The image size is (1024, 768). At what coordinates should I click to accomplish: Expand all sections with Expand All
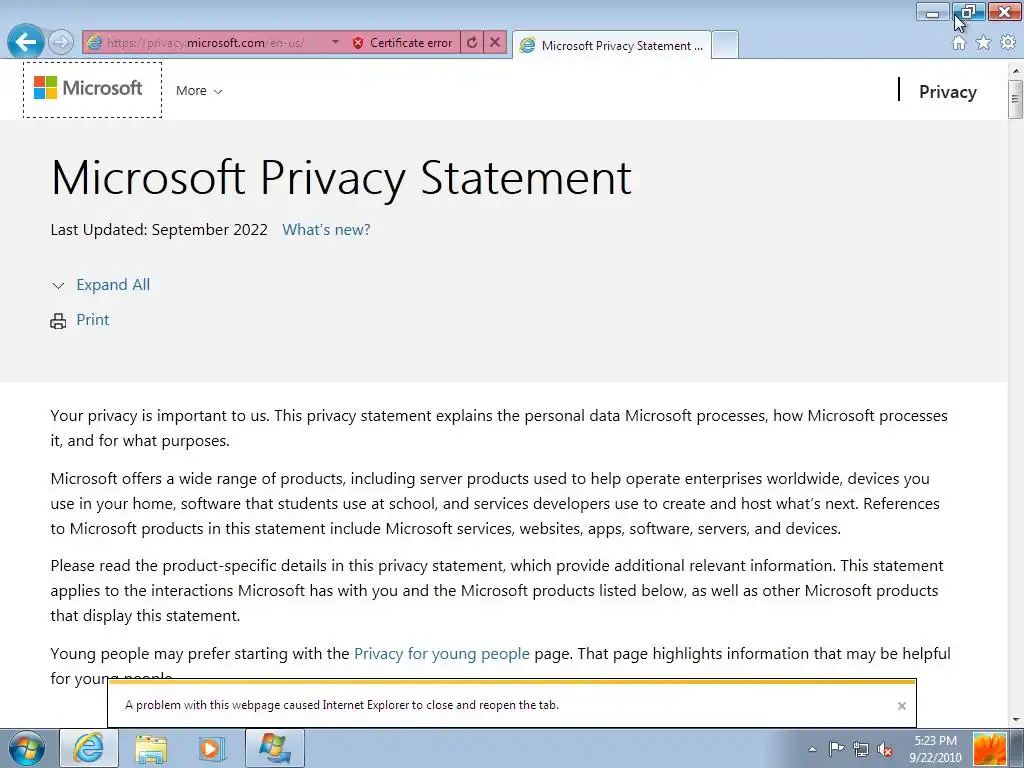point(113,285)
